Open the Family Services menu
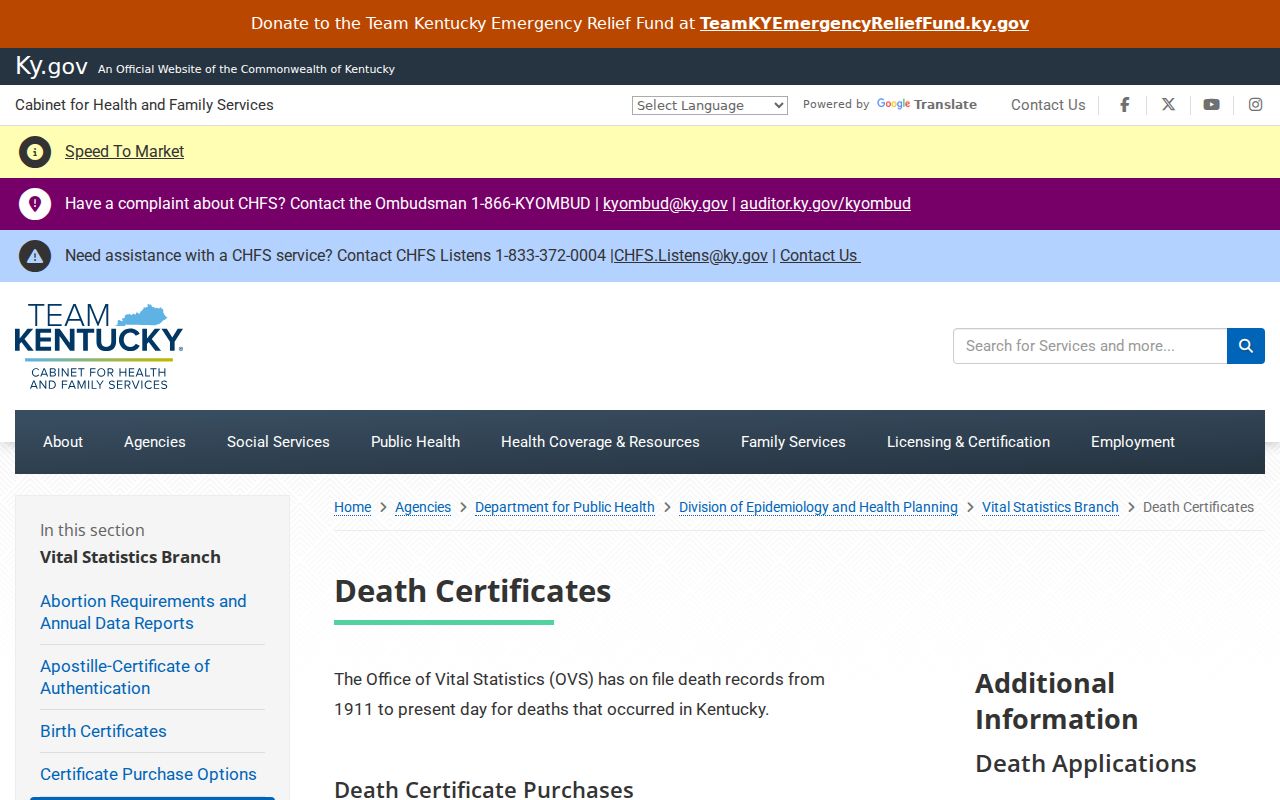The image size is (1280, 800). 793,442
